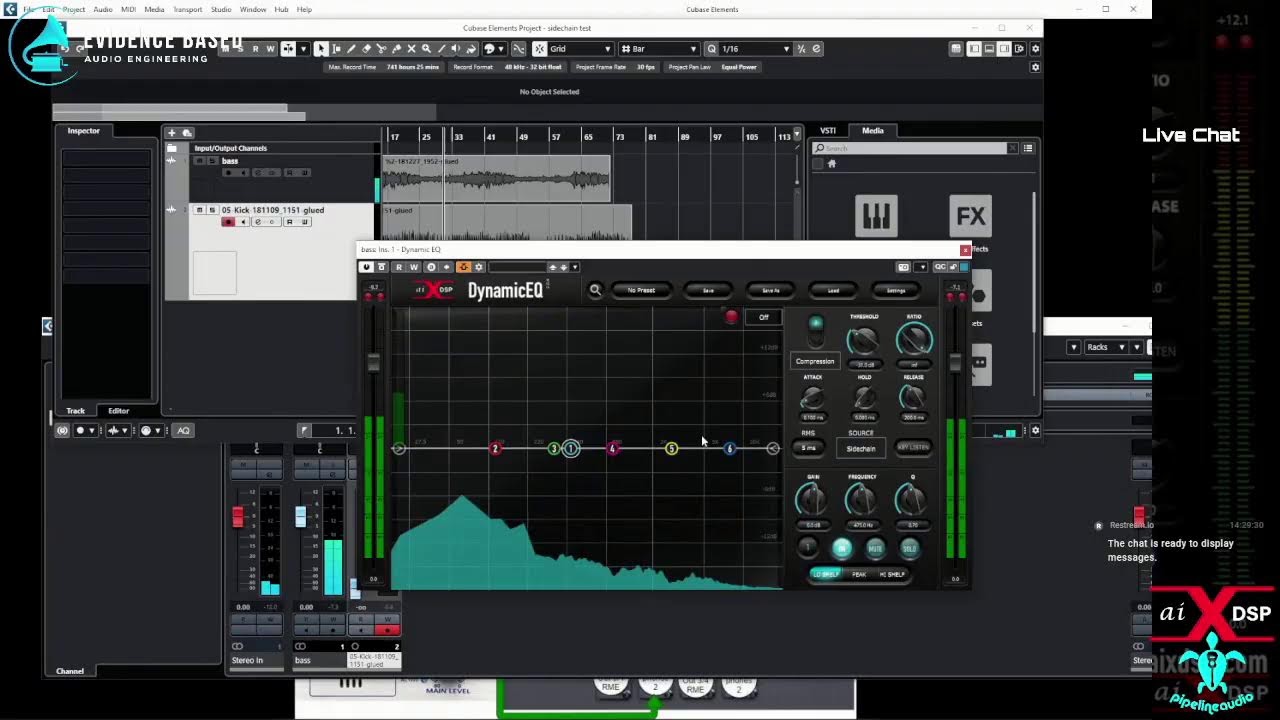Click the Add Track plus icon
1280x720 pixels.
pyautogui.click(x=171, y=132)
